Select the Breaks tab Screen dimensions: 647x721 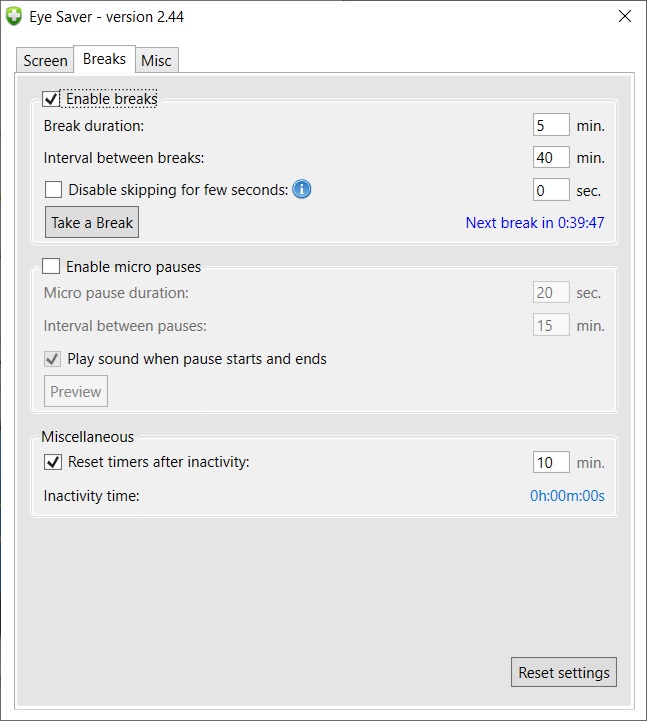pyautogui.click(x=104, y=59)
